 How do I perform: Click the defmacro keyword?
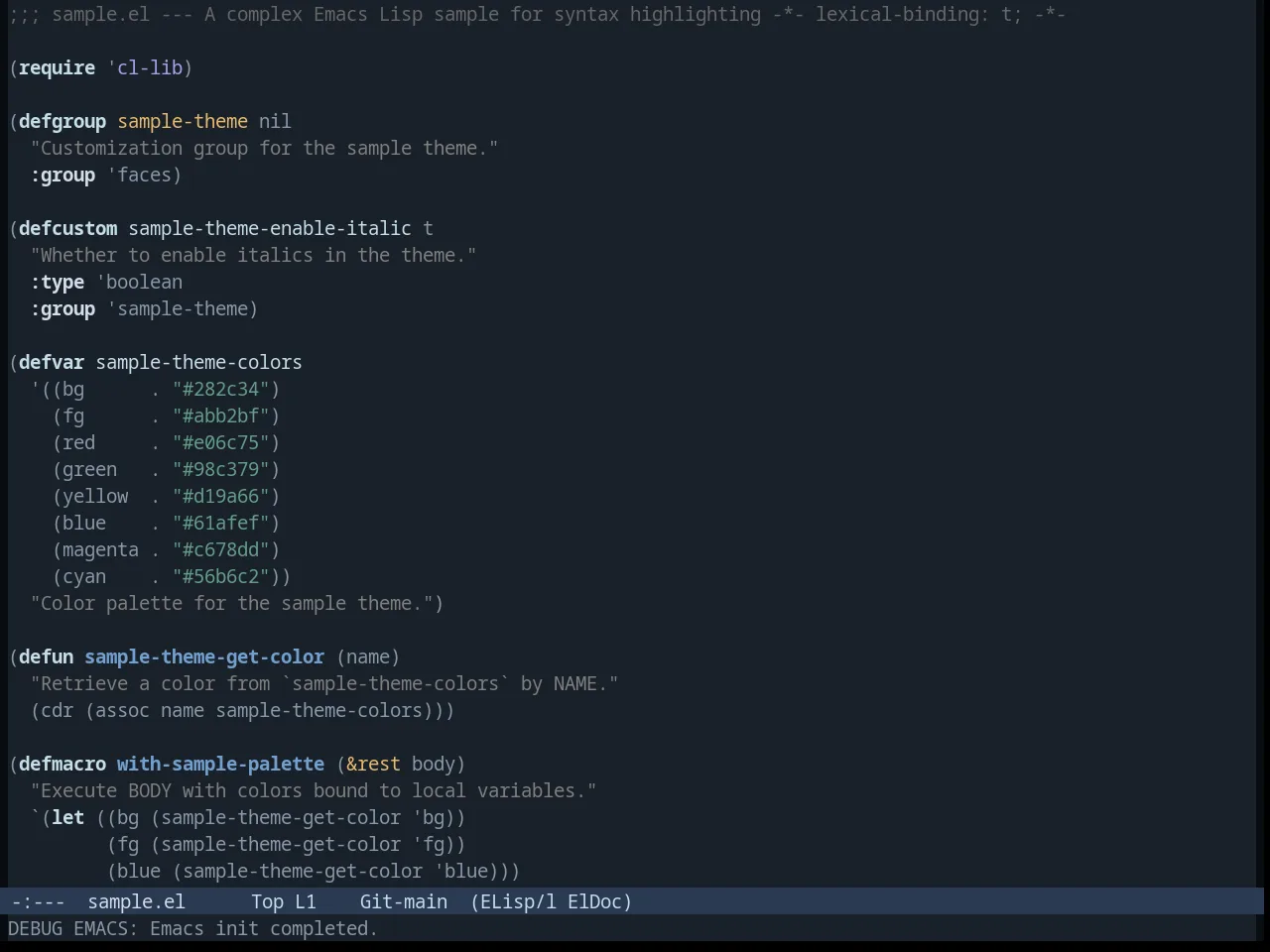point(63,764)
